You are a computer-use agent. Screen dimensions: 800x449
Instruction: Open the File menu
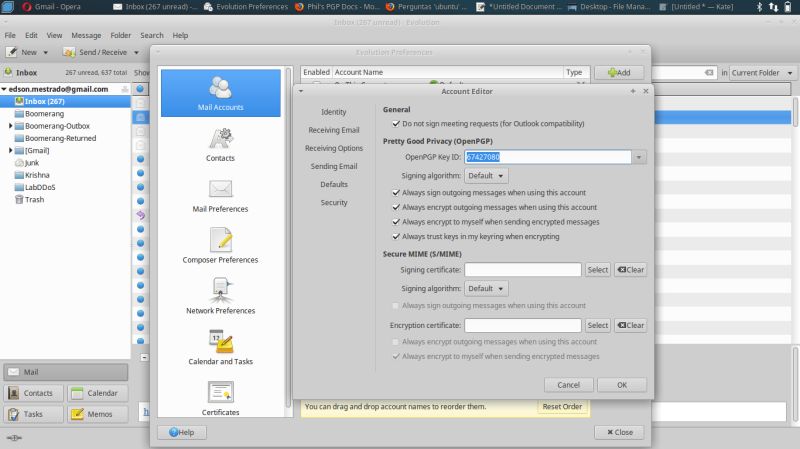pos(10,35)
